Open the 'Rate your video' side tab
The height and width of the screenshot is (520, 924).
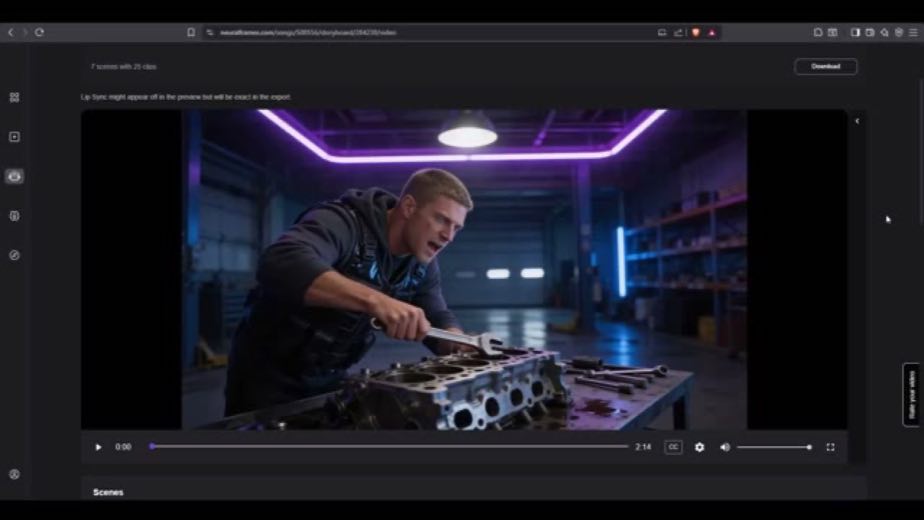pyautogui.click(x=911, y=394)
